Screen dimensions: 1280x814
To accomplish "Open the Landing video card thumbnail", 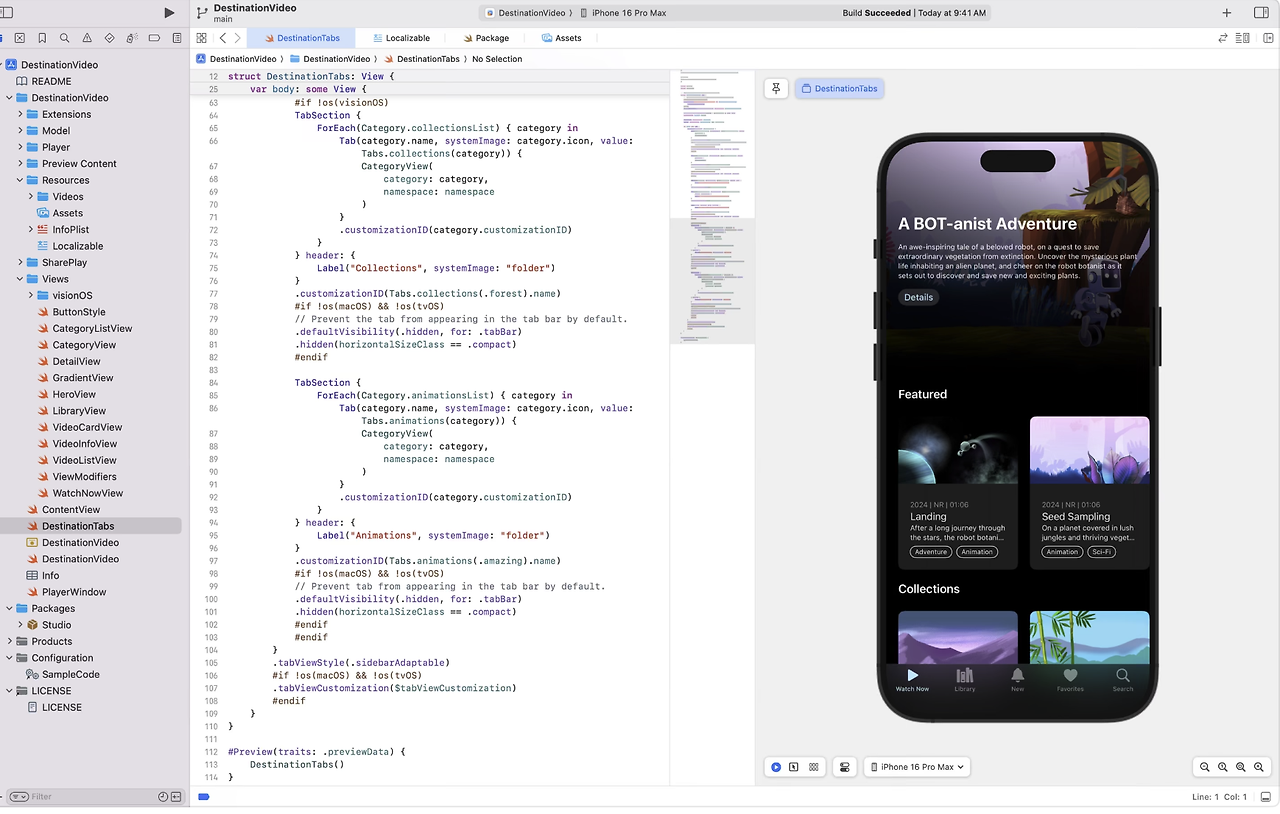I will pos(958,450).
